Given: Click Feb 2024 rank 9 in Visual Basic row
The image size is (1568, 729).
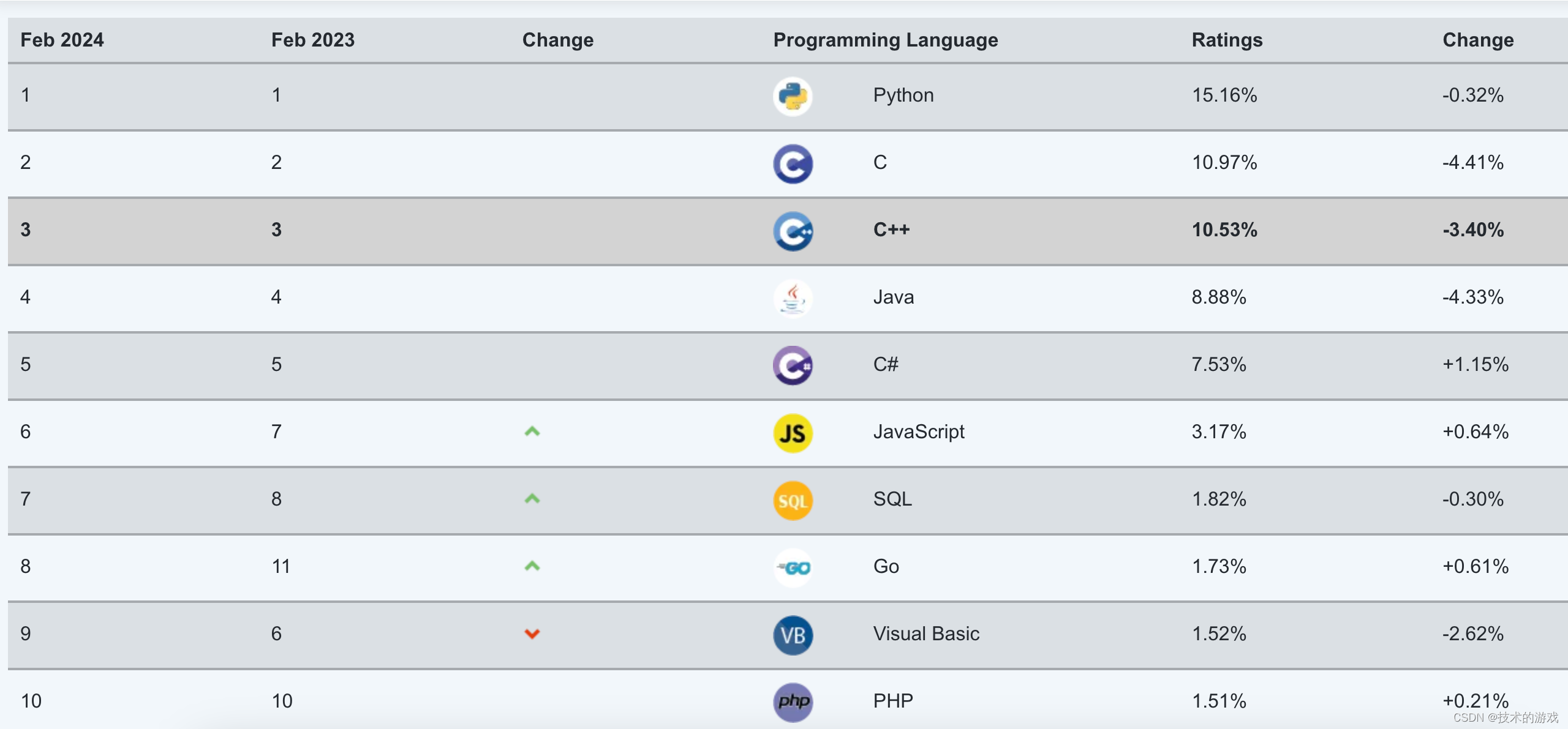Looking at the screenshot, I should pos(25,634).
